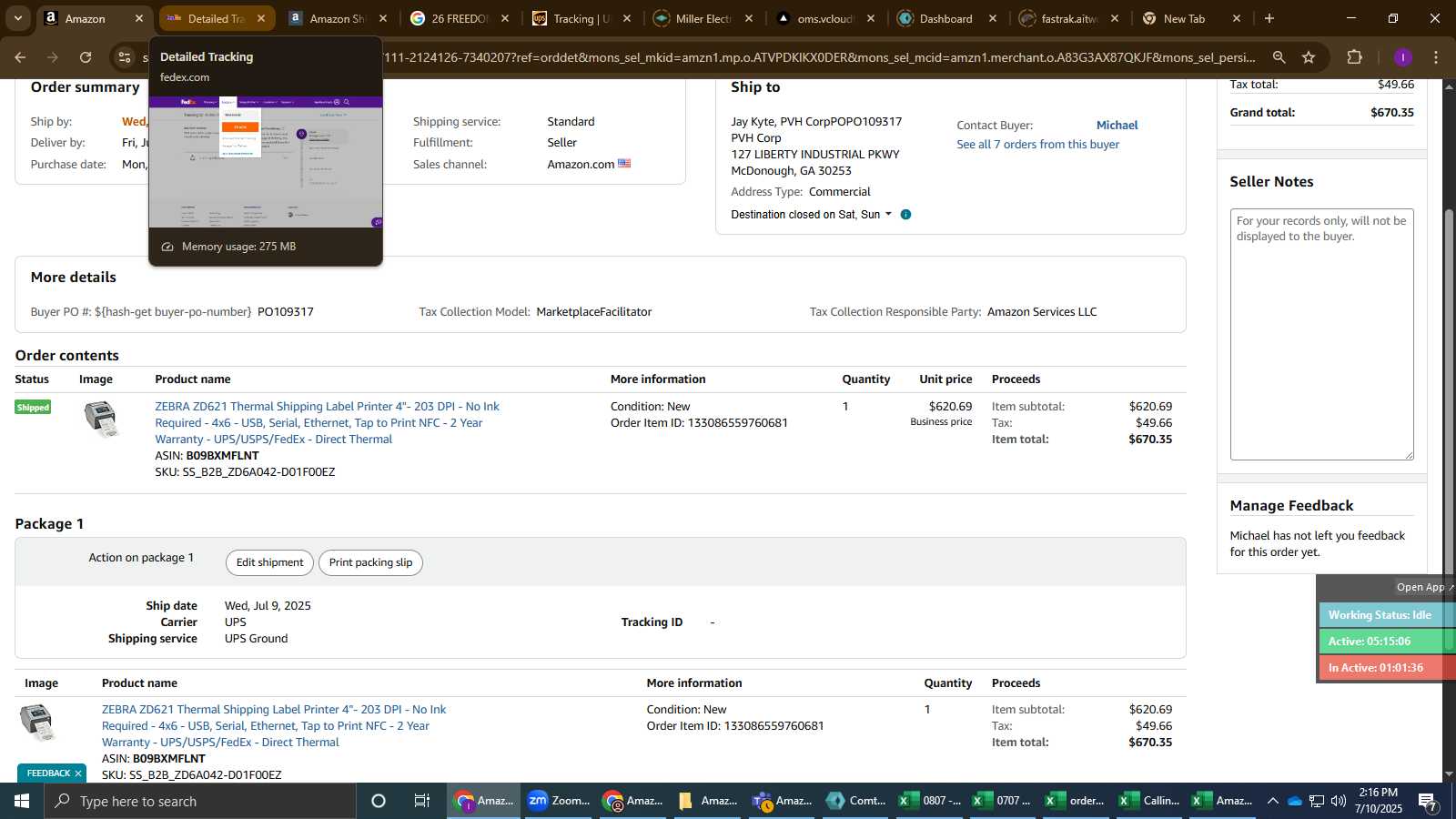Click the PO109317 buyer PO number
1456x819 pixels.
click(286, 312)
